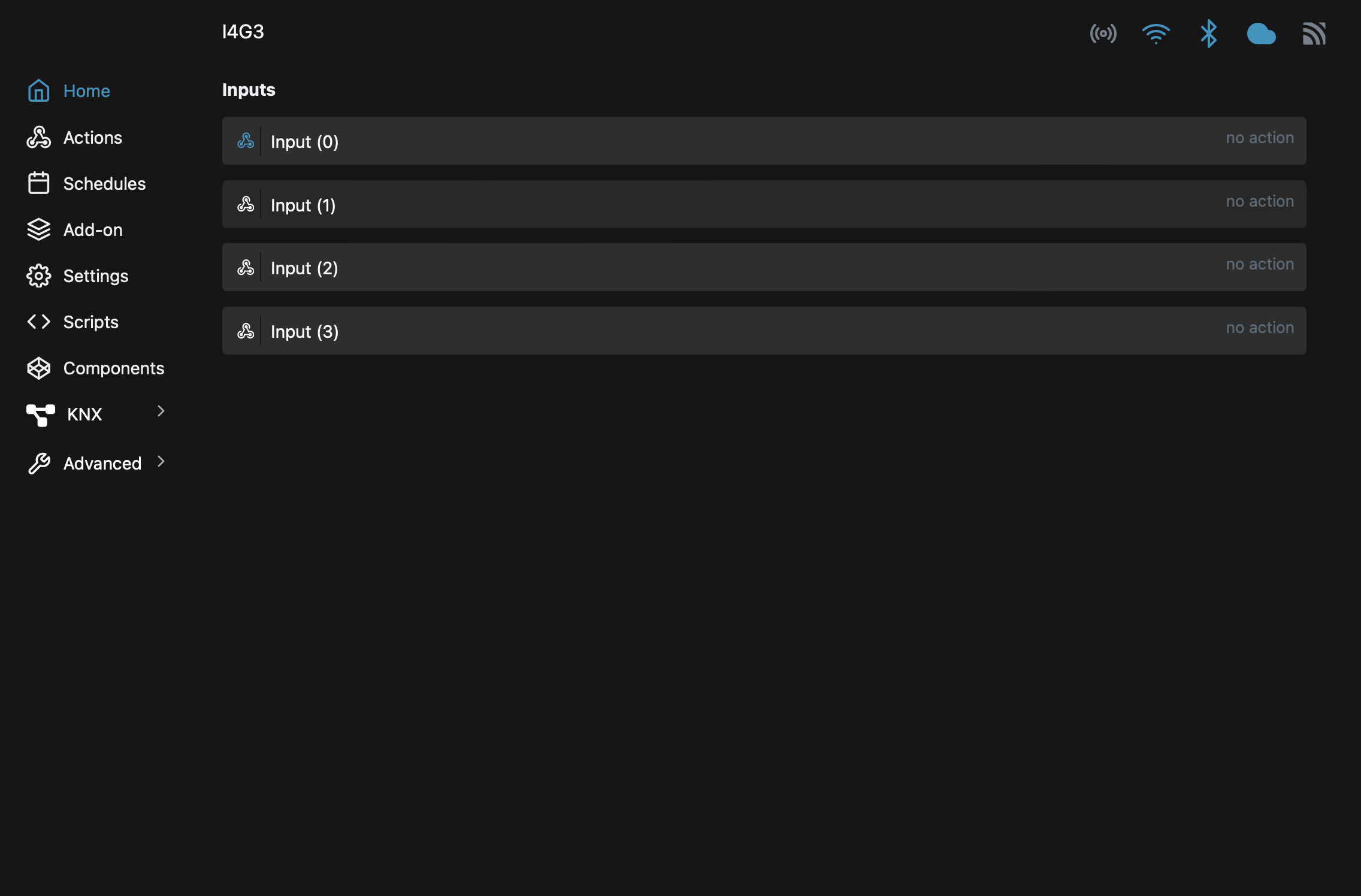1361x896 pixels.
Task: Click the MQTT status icon in the header
Action: (x=1314, y=34)
